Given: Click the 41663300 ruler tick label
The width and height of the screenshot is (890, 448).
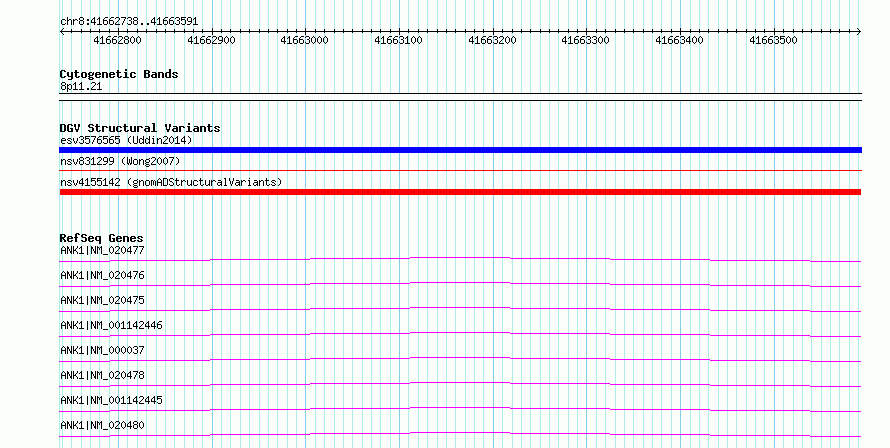Looking at the screenshot, I should (x=585, y=40).
